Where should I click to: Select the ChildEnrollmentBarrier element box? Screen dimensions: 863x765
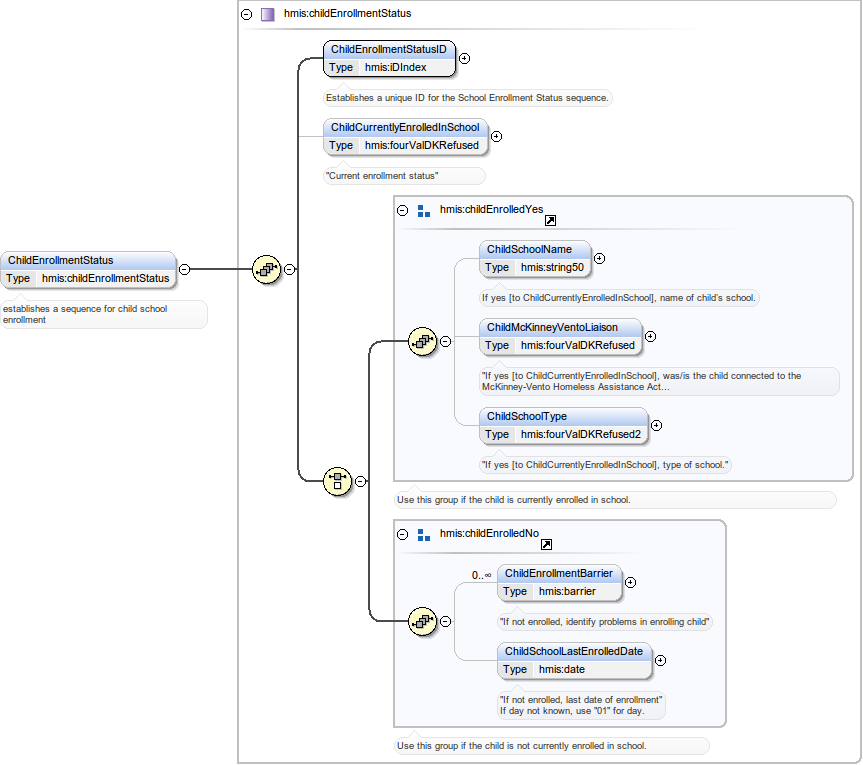pyautogui.click(x=559, y=582)
